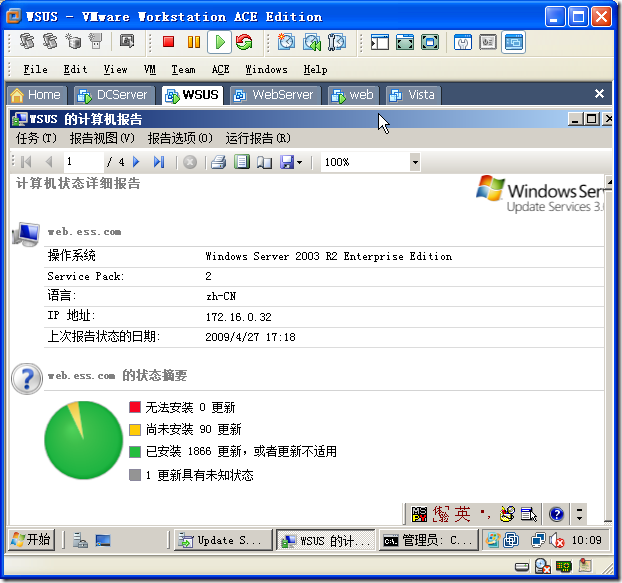622x583 pixels.
Task: Open the File menu
Action: (x=35, y=69)
